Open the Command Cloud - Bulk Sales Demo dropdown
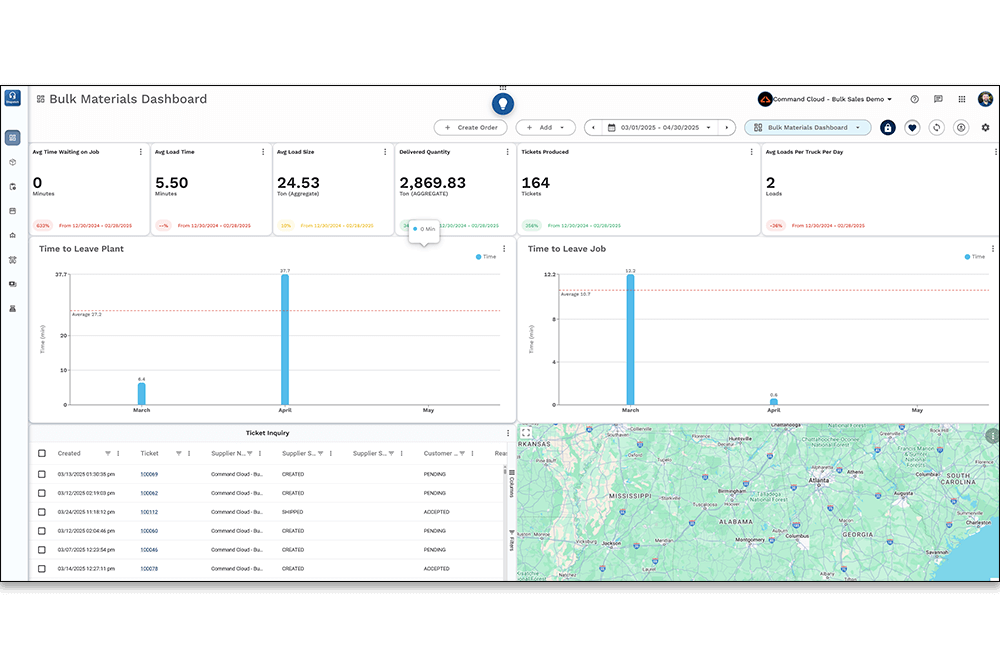This screenshot has height=667, width=1000. click(825, 100)
